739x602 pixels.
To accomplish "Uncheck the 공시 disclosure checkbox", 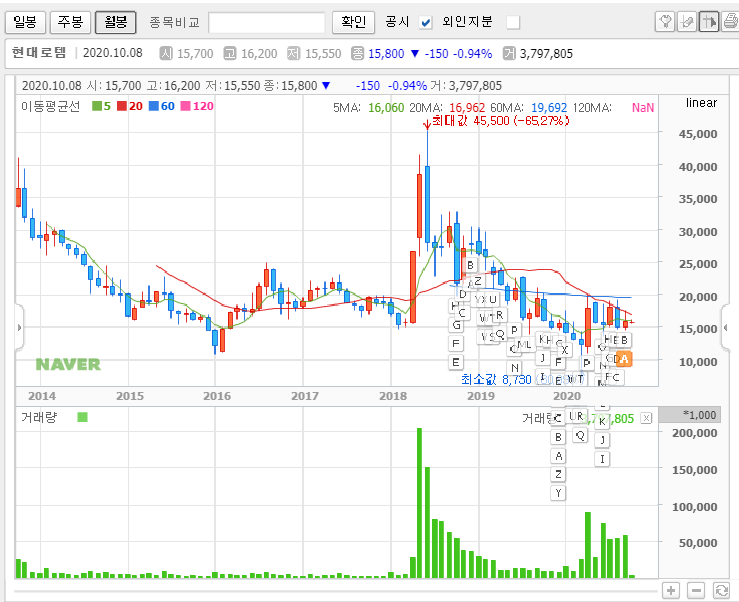I will (x=426, y=22).
